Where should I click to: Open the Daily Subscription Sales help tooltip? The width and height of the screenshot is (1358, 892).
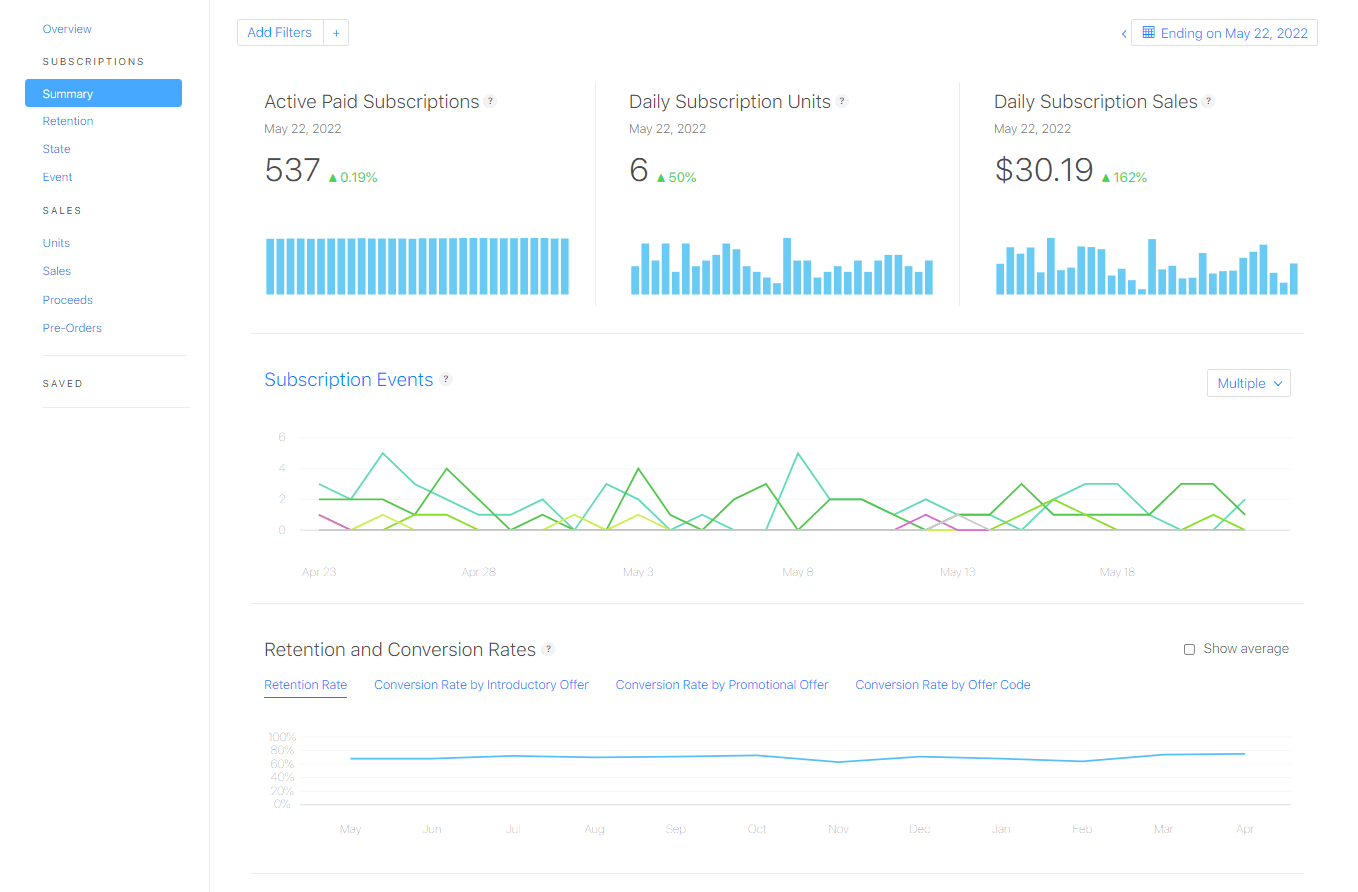1209,100
